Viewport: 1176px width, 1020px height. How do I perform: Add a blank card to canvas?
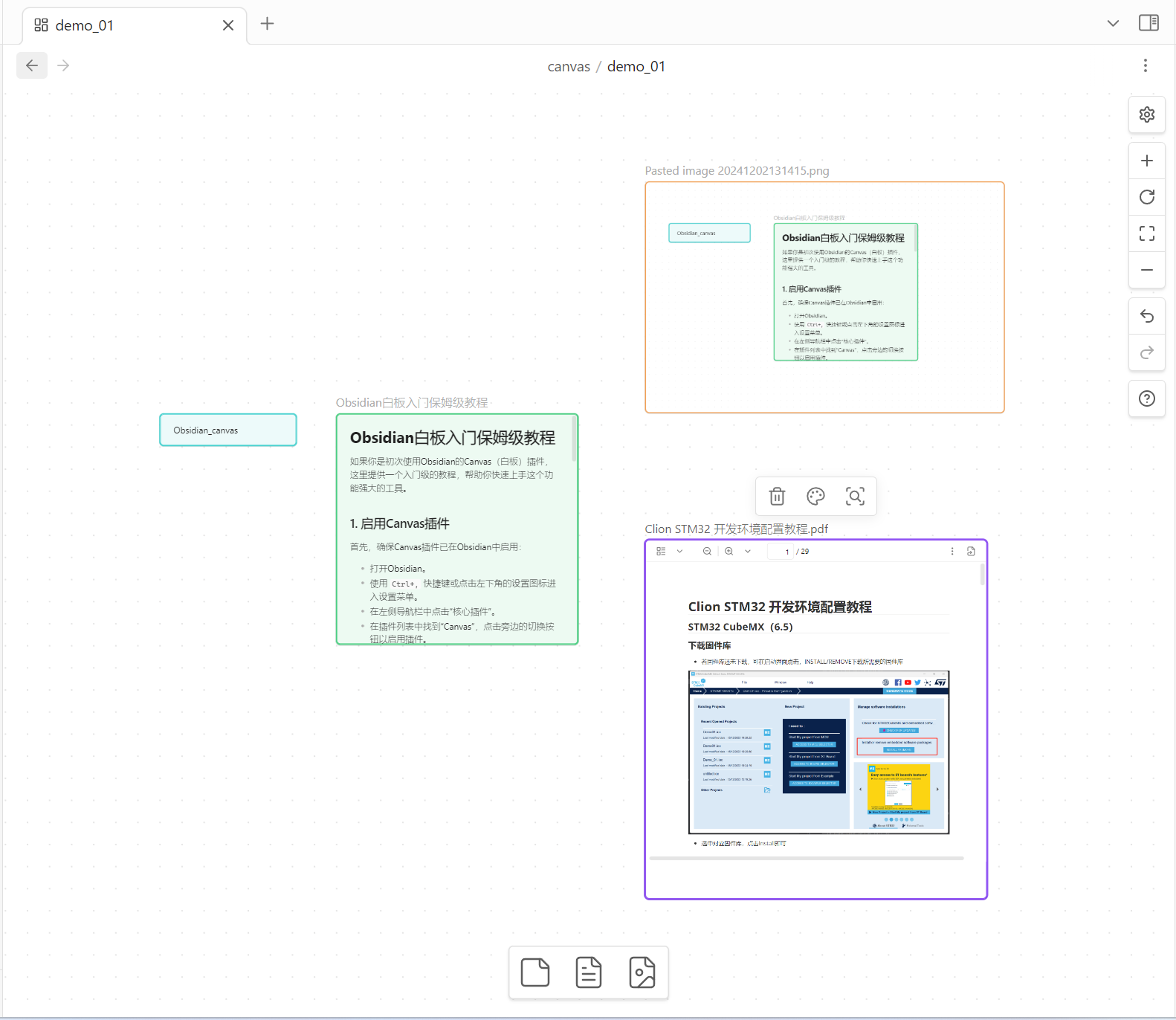coord(535,972)
